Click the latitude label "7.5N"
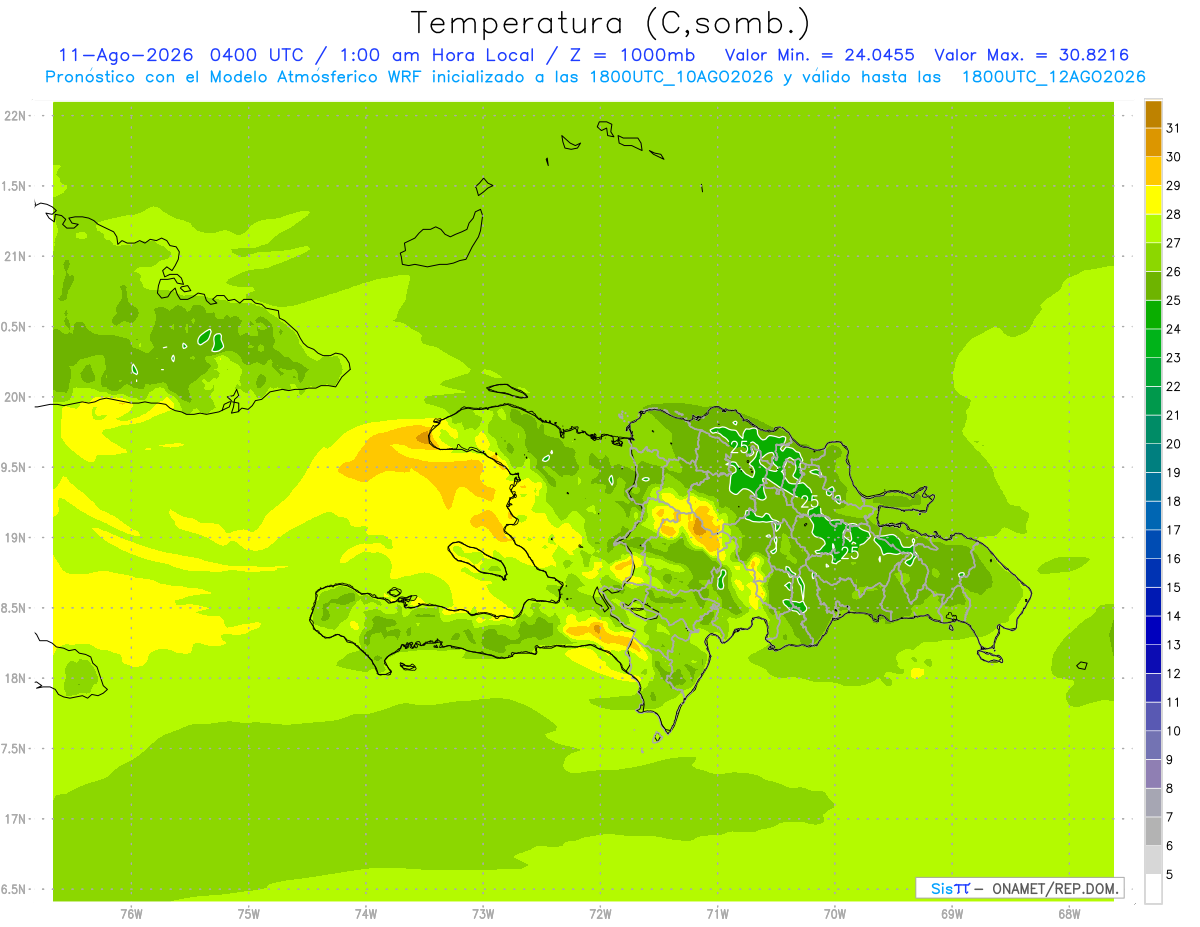 (15, 749)
